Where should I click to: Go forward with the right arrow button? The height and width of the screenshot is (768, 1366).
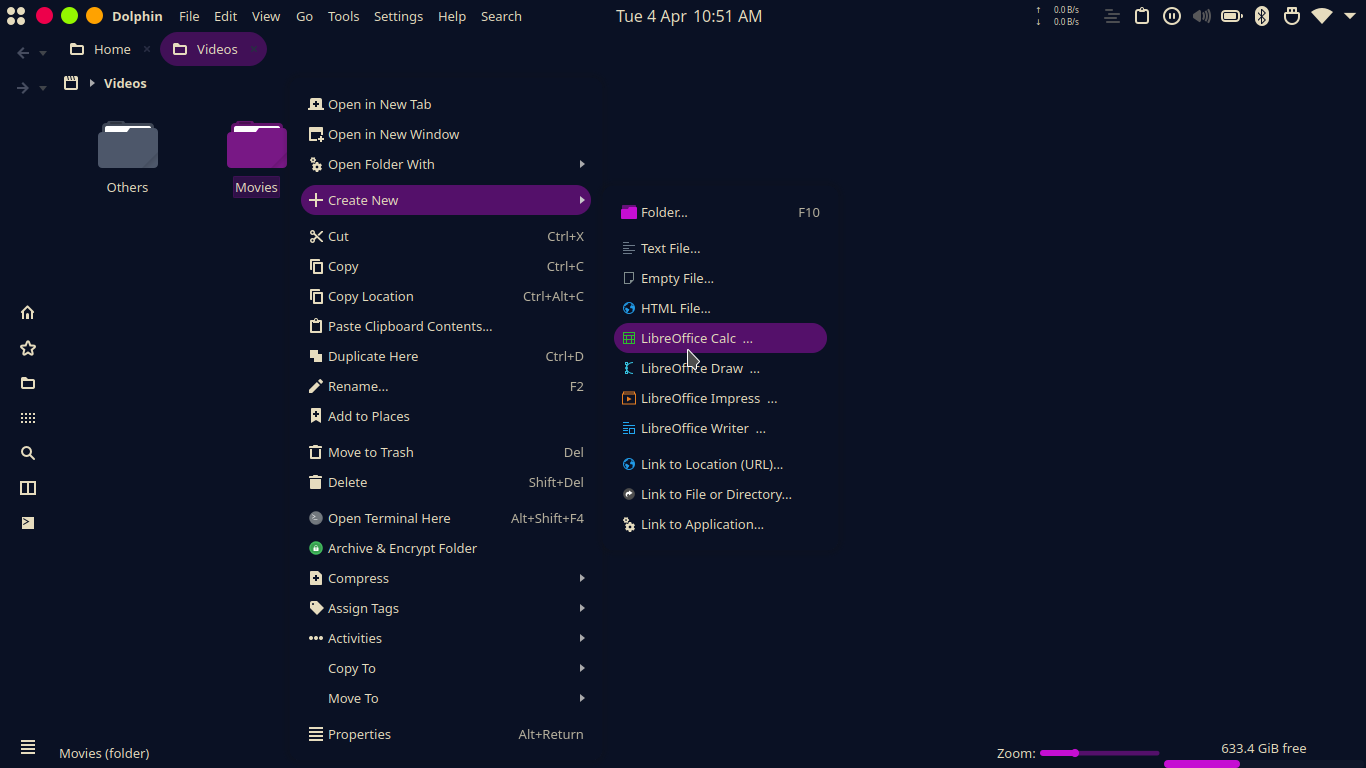pyautogui.click(x=23, y=88)
